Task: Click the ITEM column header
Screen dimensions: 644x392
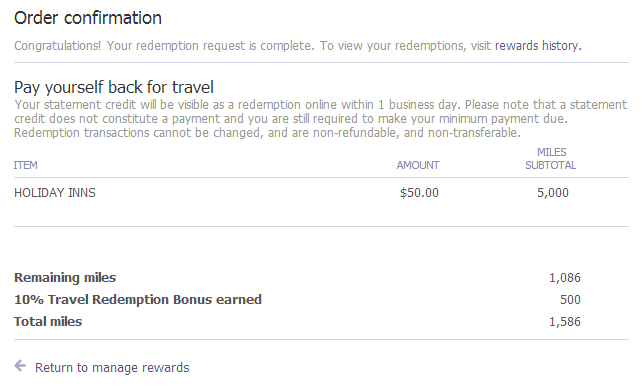Action: 25,165
